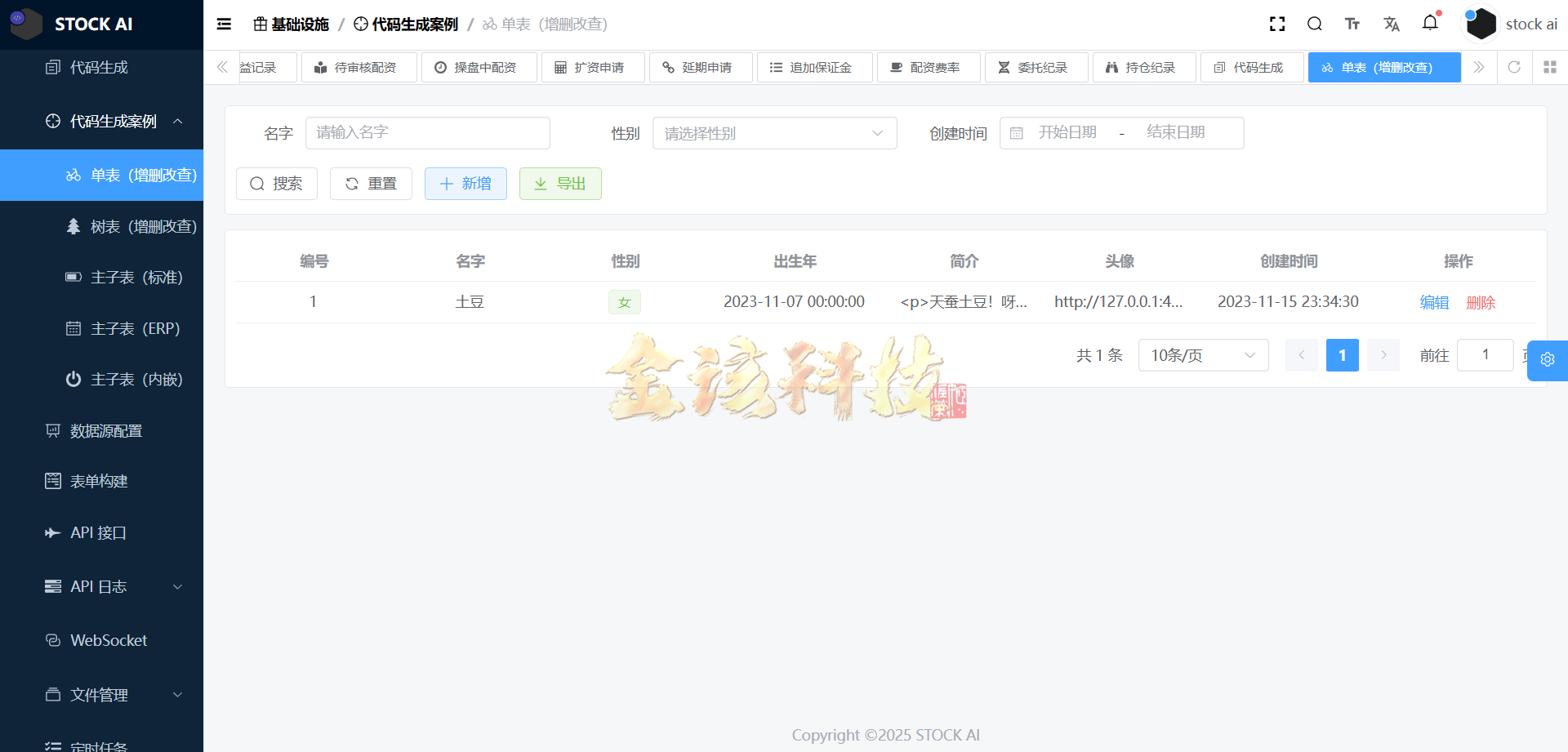1568x752 pixels.
Task: Click the 编辑 link in the table row
Action: 1434,301
